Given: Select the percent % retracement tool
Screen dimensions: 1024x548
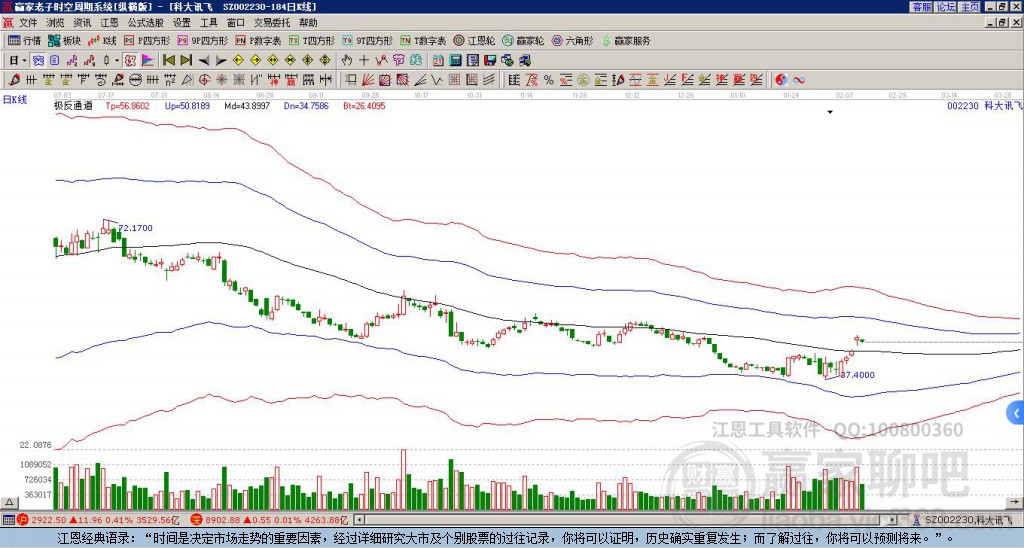Looking at the screenshot, I should pos(549,80).
